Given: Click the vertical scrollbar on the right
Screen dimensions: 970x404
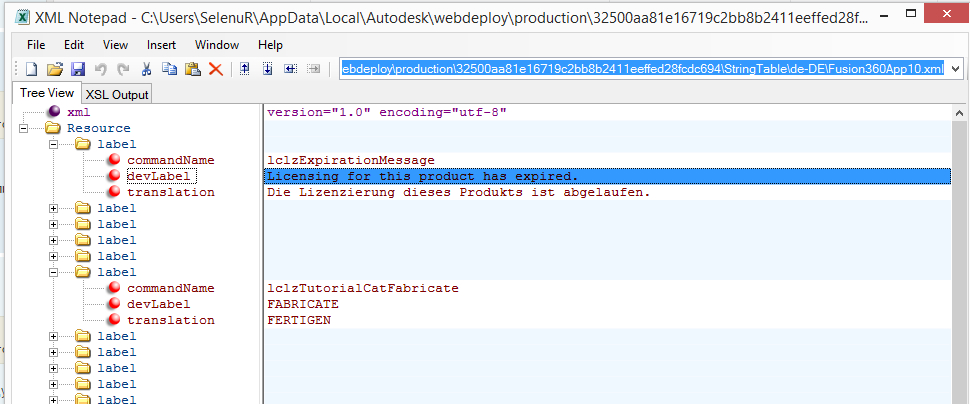Looking at the screenshot, I should [960, 250].
